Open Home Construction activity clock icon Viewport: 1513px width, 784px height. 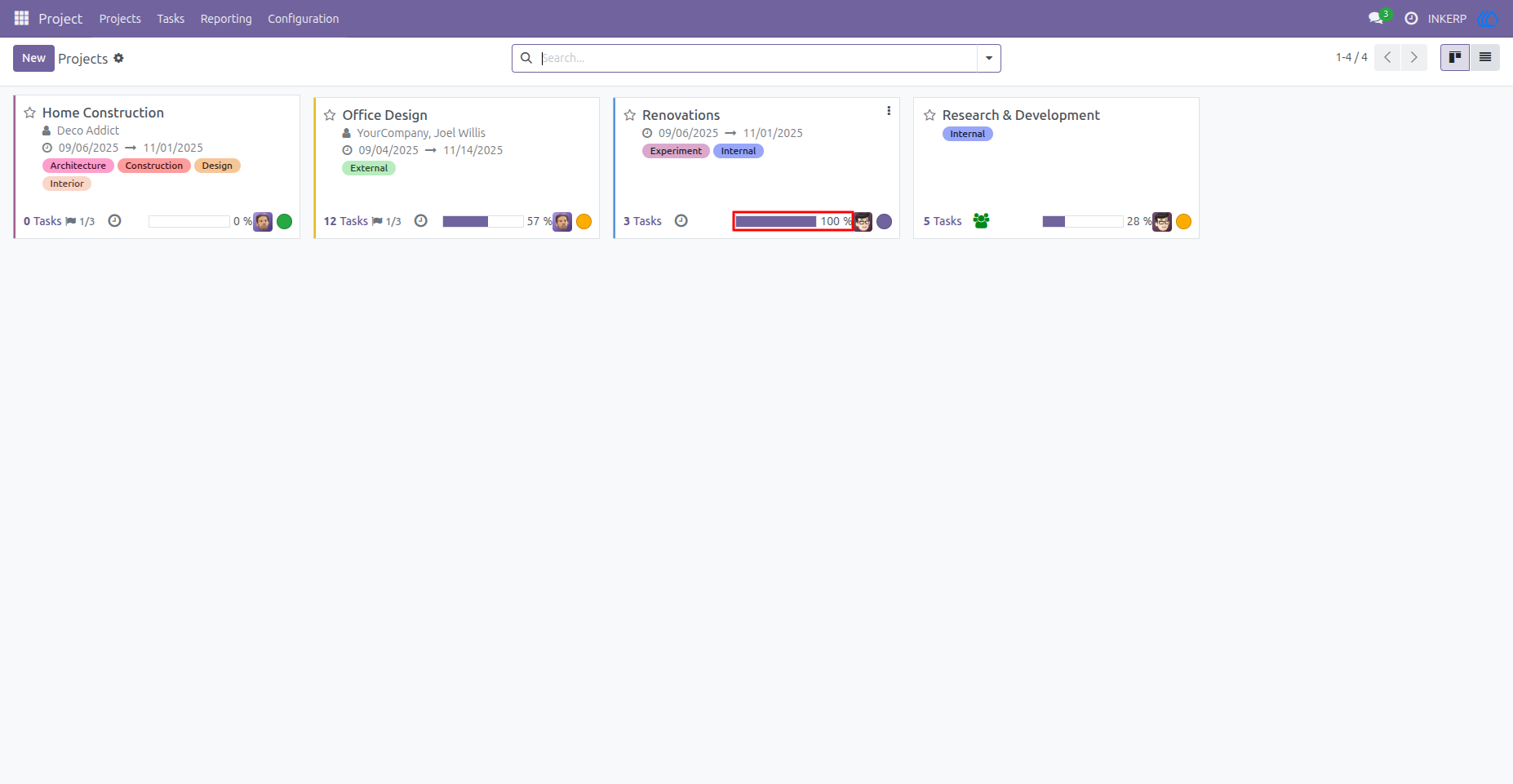pos(115,221)
